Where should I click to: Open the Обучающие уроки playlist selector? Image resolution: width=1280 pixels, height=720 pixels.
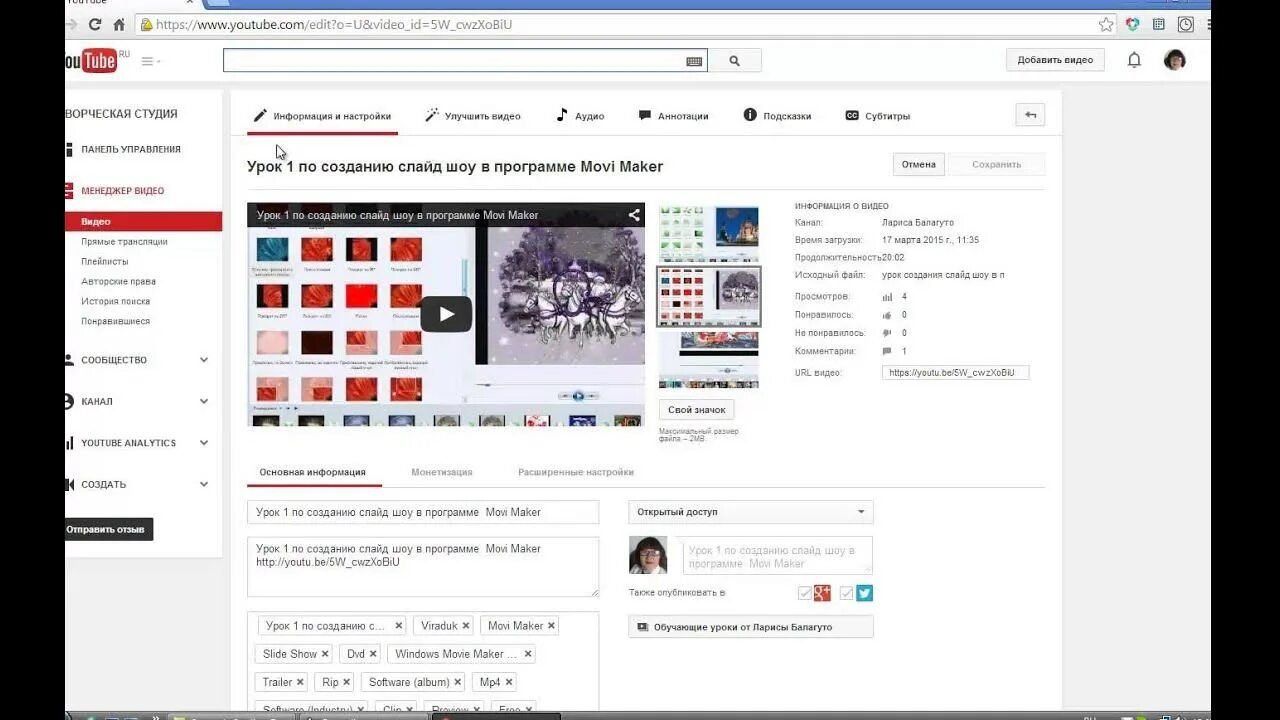[x=751, y=627]
